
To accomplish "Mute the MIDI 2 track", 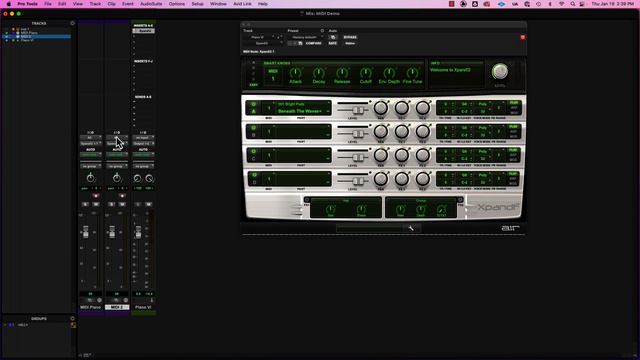I will click(122, 204).
